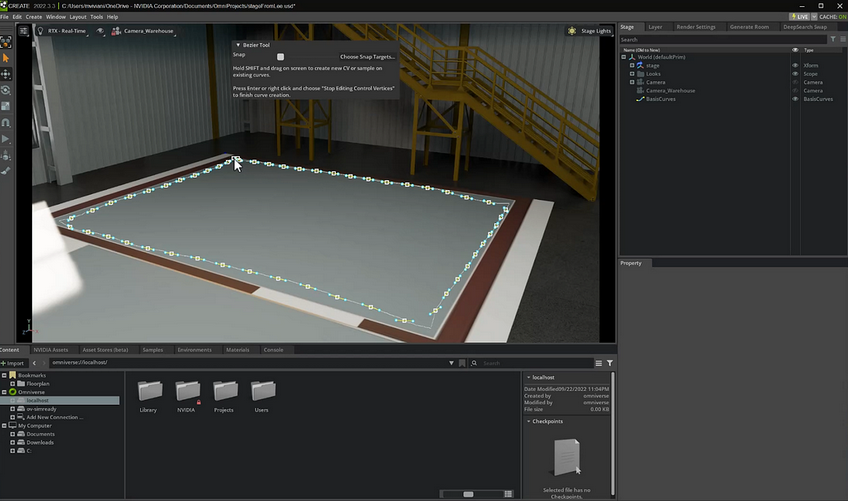Activate the Scale tool
This screenshot has height=501, width=848.
tap(6, 106)
